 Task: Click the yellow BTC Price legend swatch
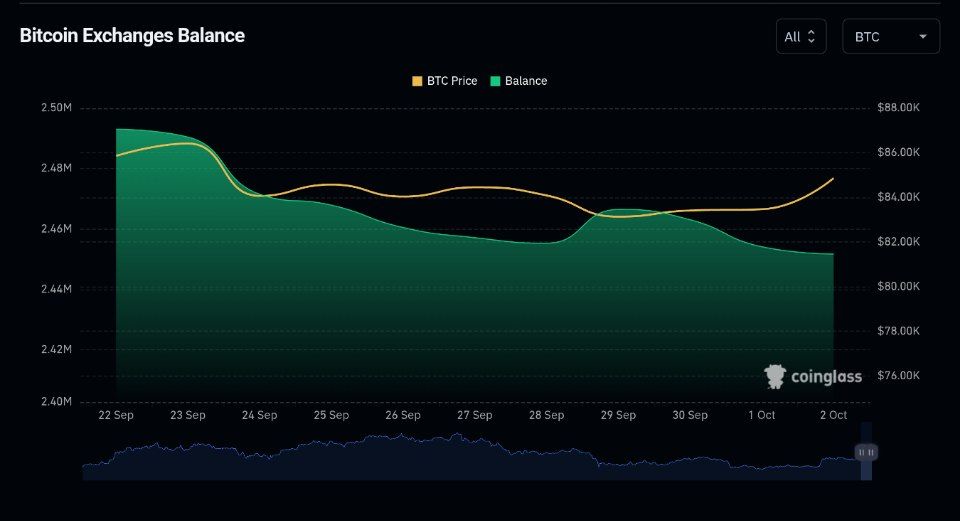(417, 81)
